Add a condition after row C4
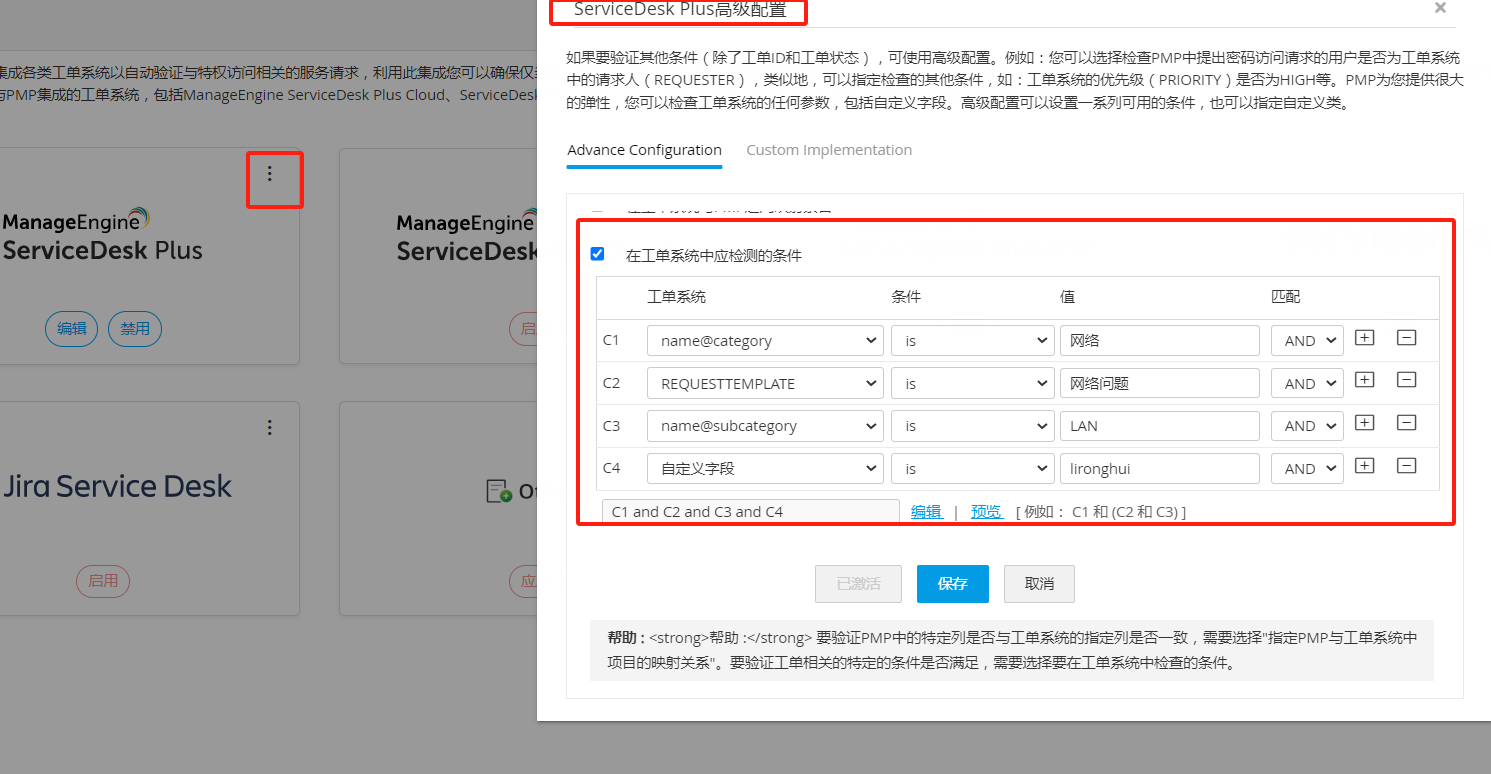The height and width of the screenshot is (774, 1491). [x=1364, y=466]
